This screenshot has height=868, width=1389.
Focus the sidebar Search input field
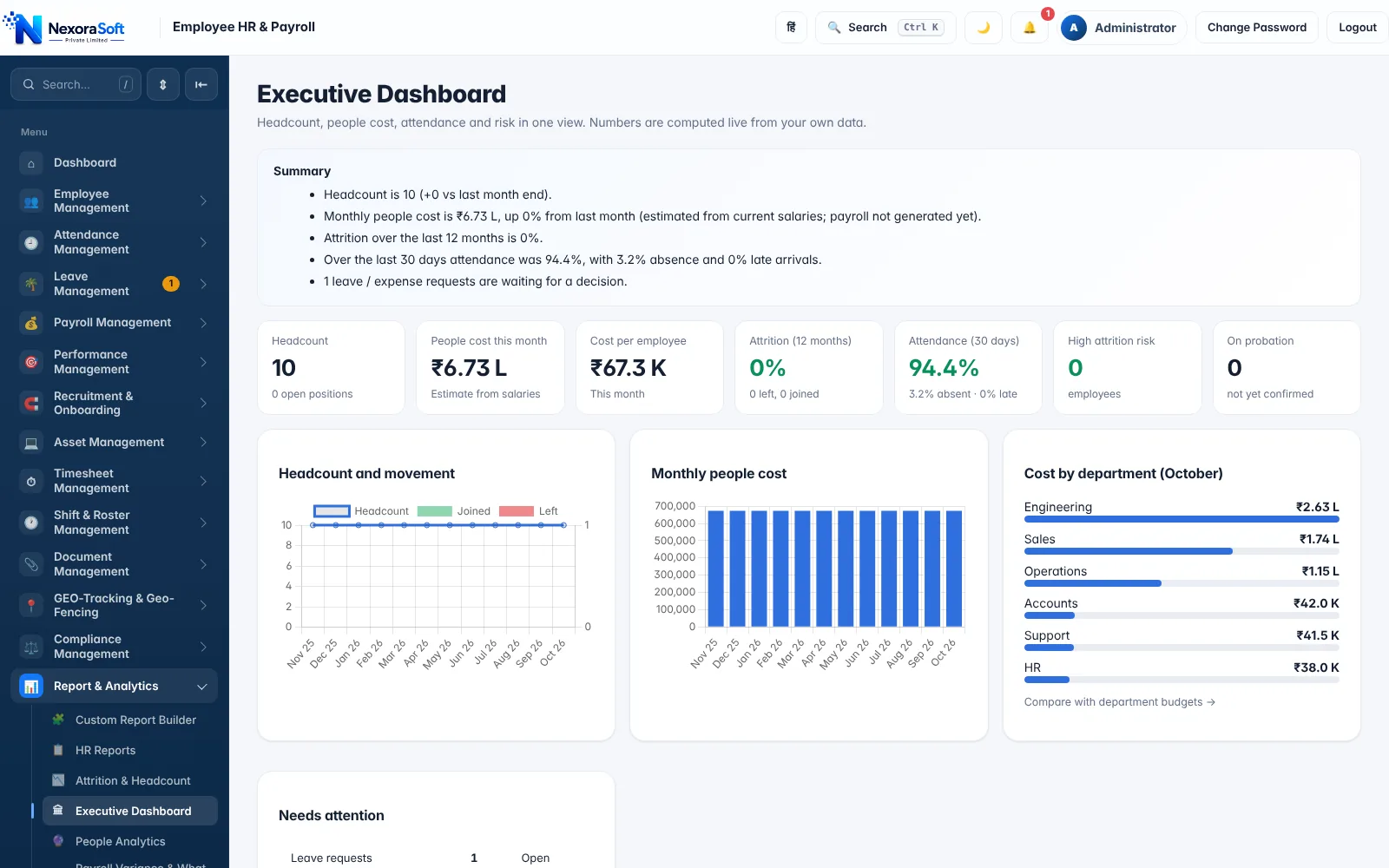click(x=76, y=84)
